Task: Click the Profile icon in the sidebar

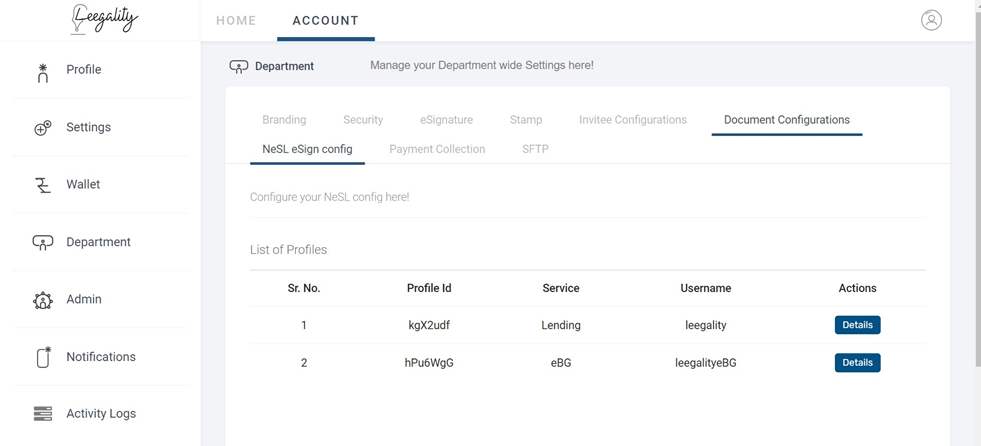Action: click(43, 73)
